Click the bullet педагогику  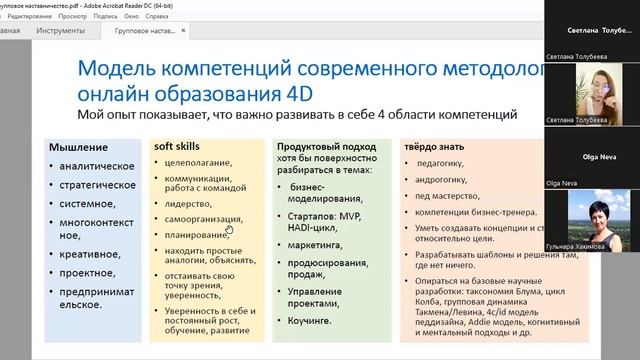(440, 163)
